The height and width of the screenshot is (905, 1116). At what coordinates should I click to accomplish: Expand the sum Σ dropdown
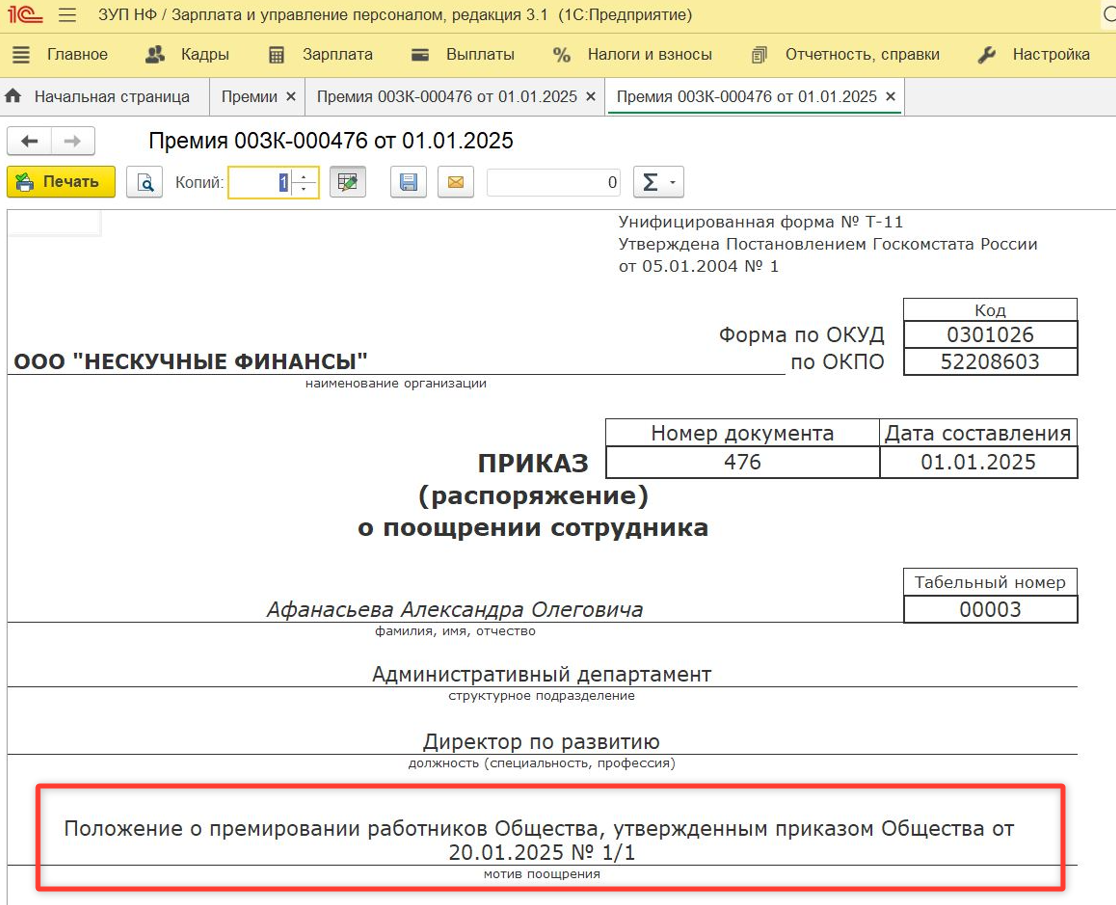(657, 182)
